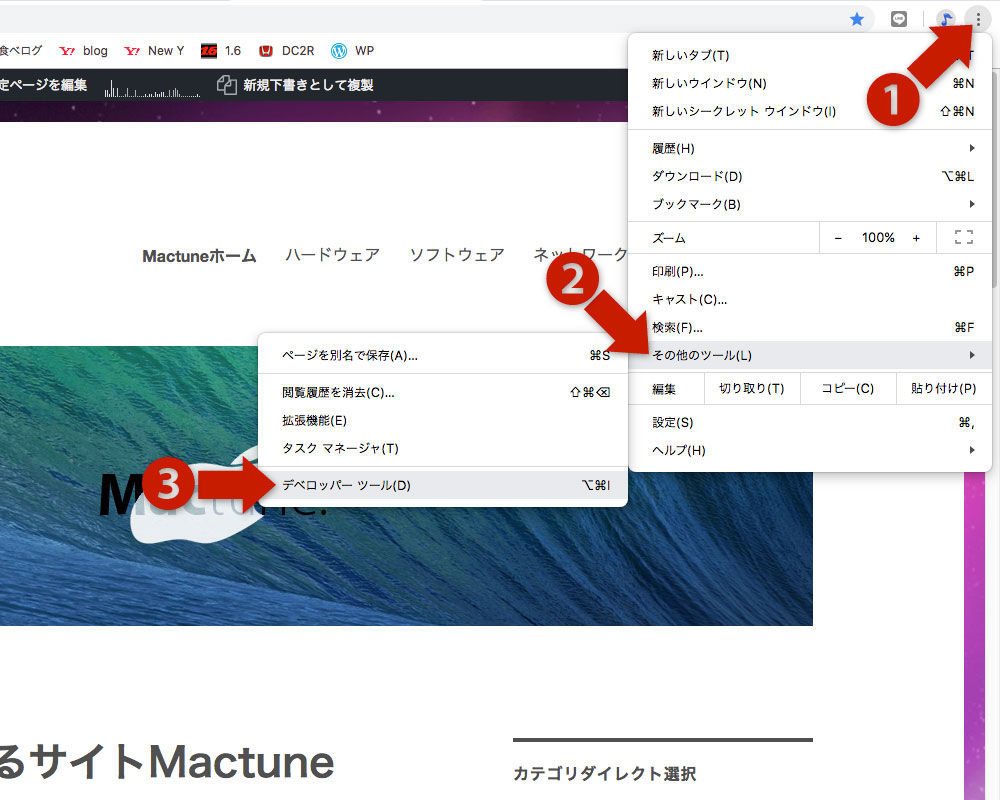The height and width of the screenshot is (800, 1000).
Task: Select デベロッパー ツール(D)
Action: 443,485
